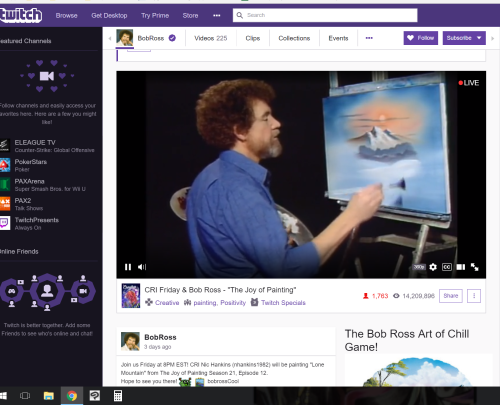
Task: Click the TwitchPresents channel avatar
Action: click(x=5, y=223)
